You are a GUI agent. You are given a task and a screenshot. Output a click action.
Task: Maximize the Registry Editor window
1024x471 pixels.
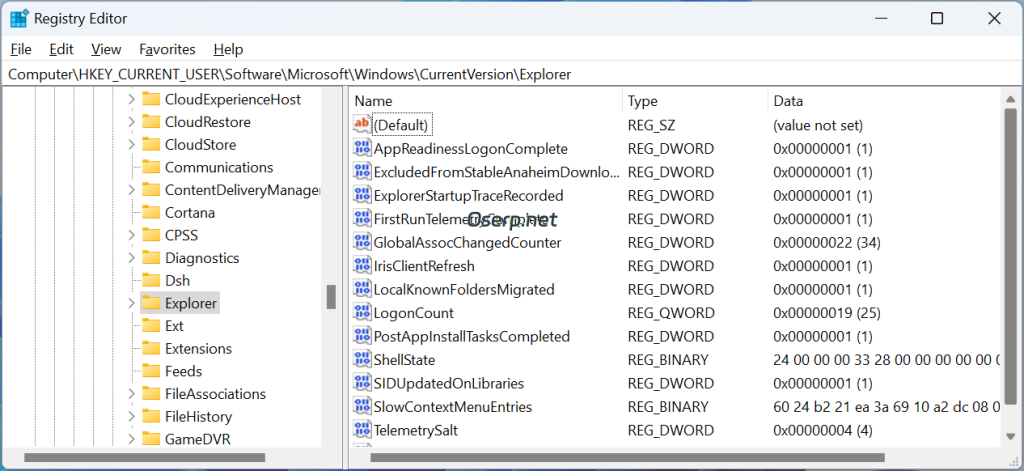[x=936, y=18]
